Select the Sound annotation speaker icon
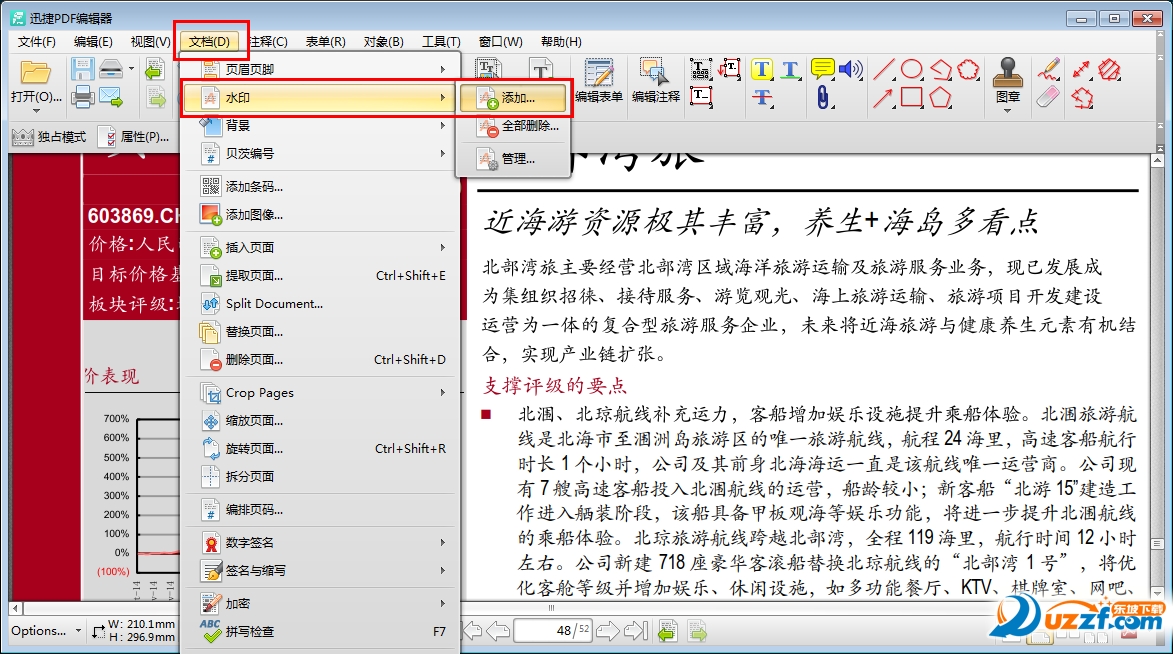 (851, 70)
